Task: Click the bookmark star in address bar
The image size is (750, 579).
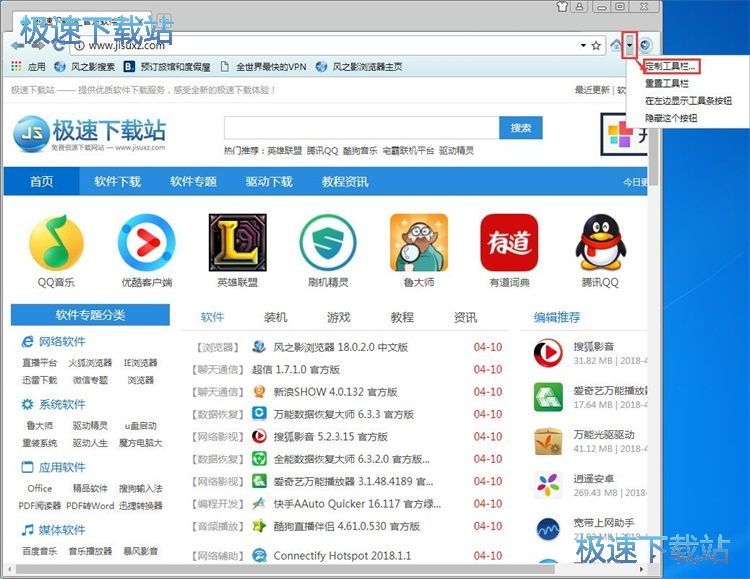Action: coord(596,45)
